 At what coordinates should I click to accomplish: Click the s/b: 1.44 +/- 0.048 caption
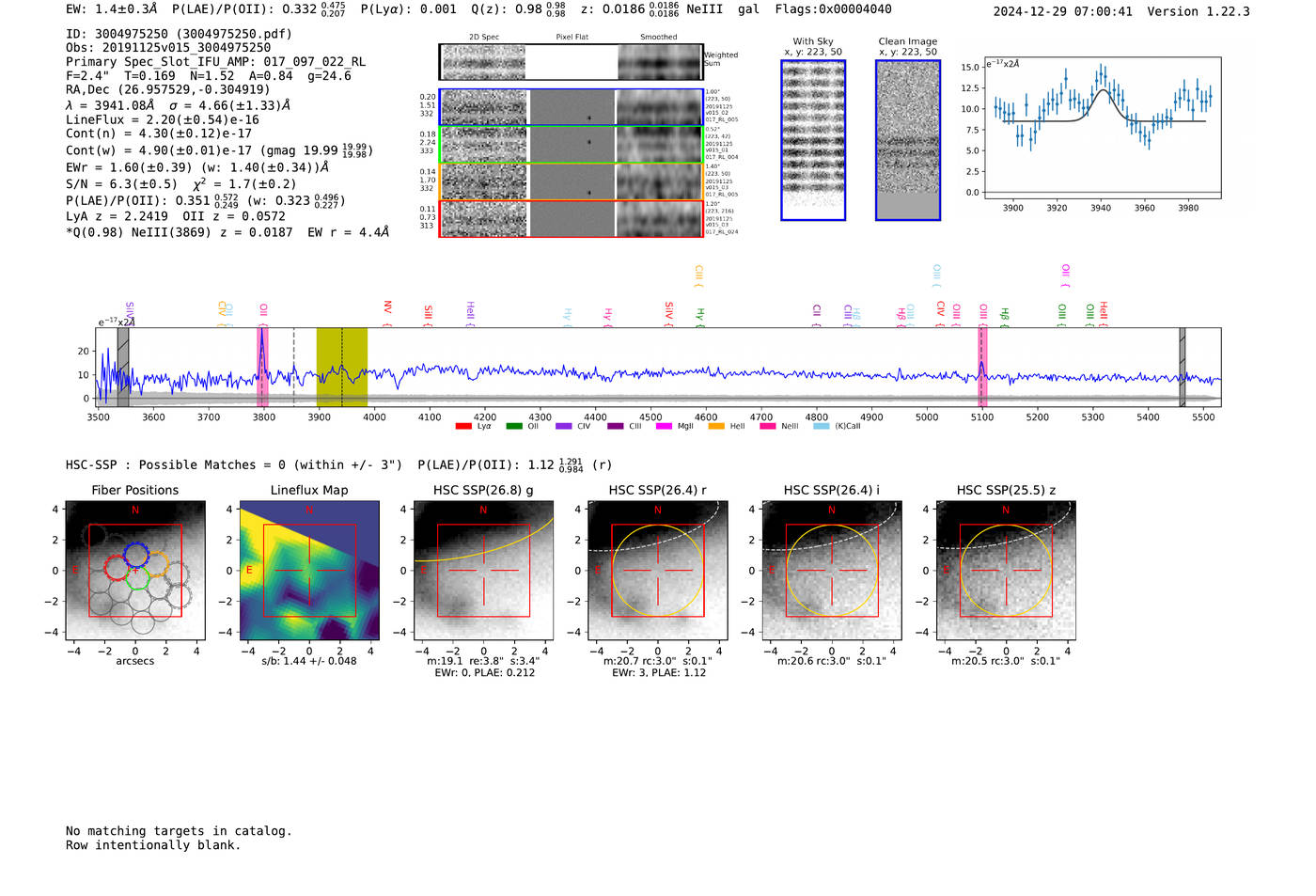click(x=309, y=661)
